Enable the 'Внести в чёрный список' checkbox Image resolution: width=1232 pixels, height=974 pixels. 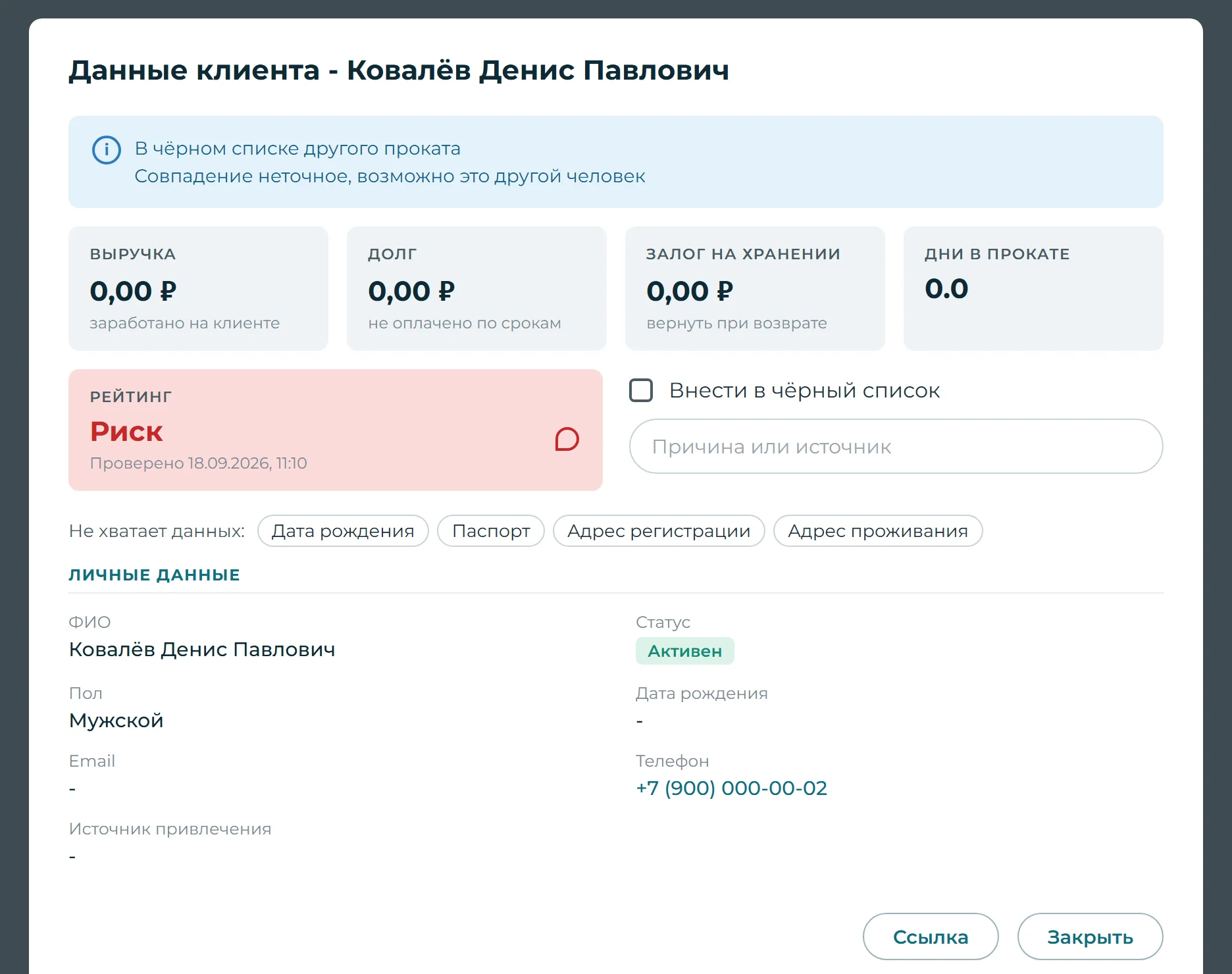tap(641, 390)
